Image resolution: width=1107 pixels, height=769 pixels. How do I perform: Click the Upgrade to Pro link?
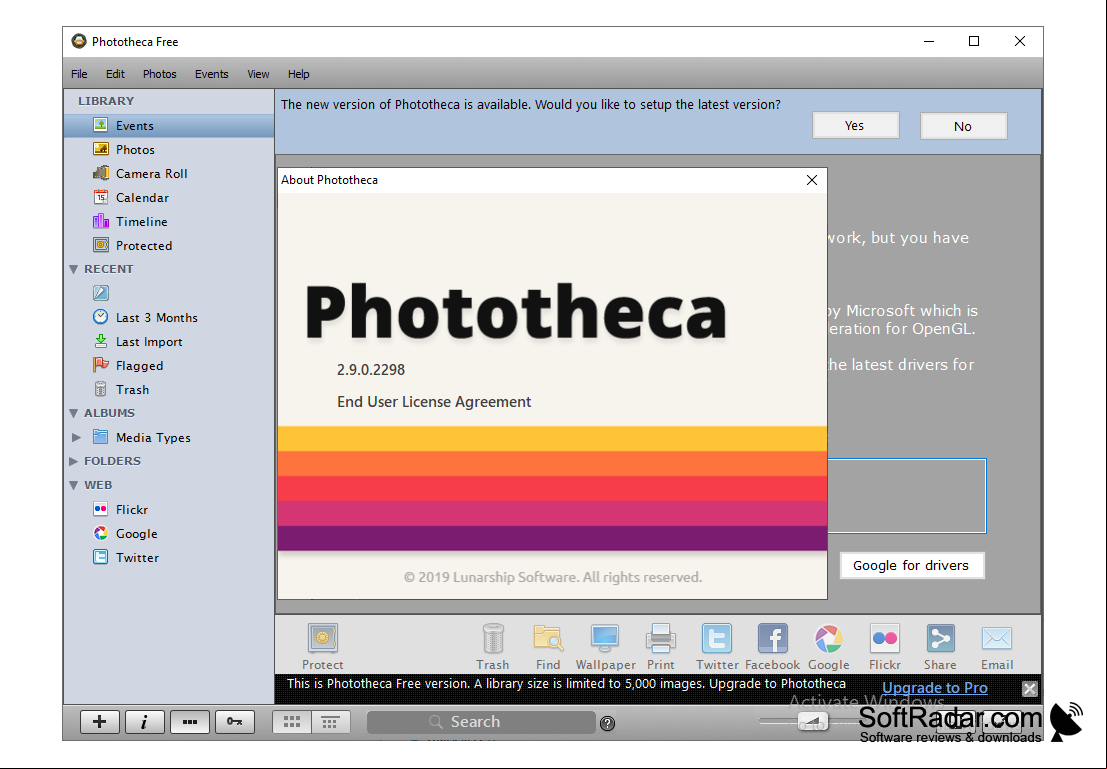[935, 687]
